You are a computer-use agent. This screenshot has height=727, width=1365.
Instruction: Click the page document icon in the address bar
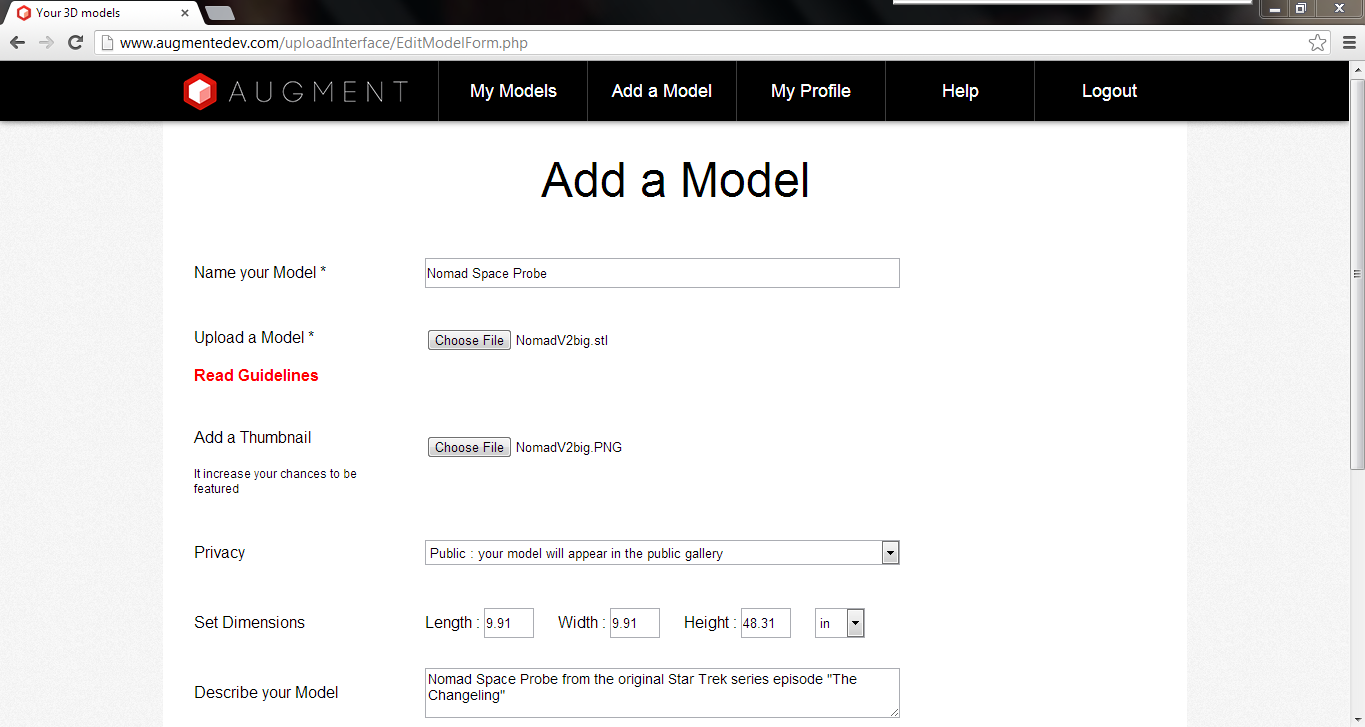[x=106, y=43]
